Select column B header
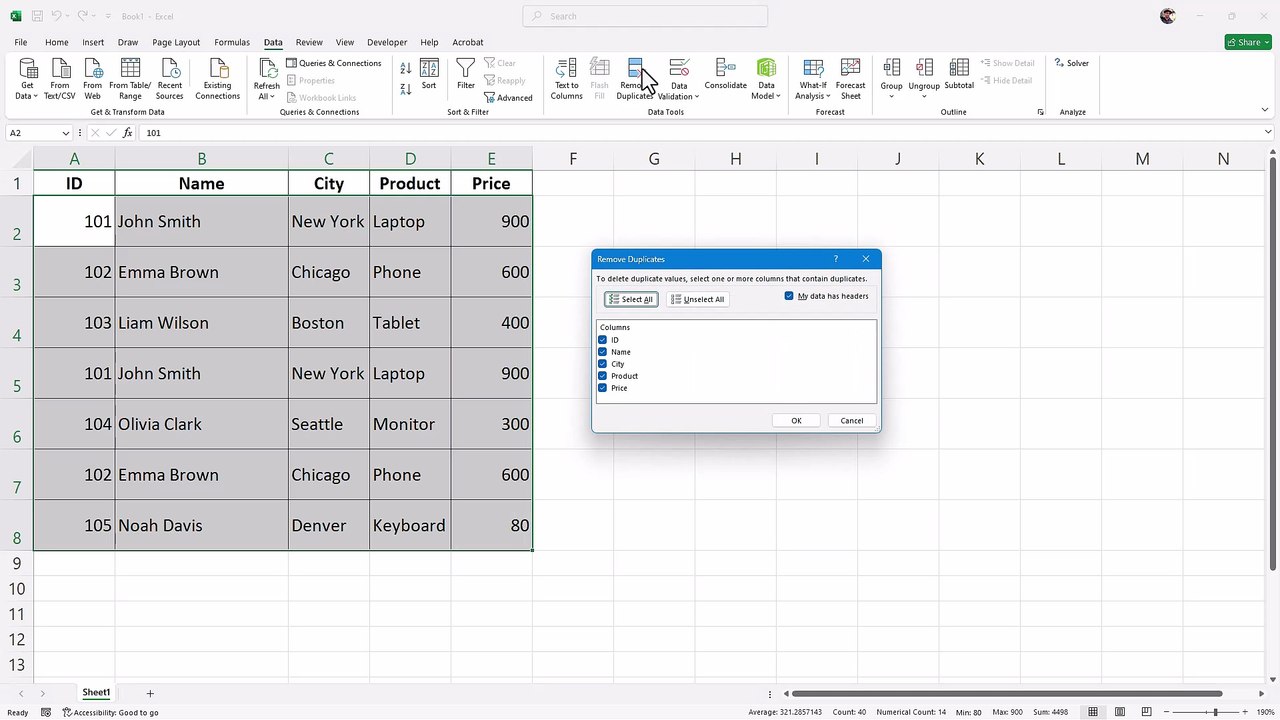The height and width of the screenshot is (720, 1280). pyautogui.click(x=201, y=159)
